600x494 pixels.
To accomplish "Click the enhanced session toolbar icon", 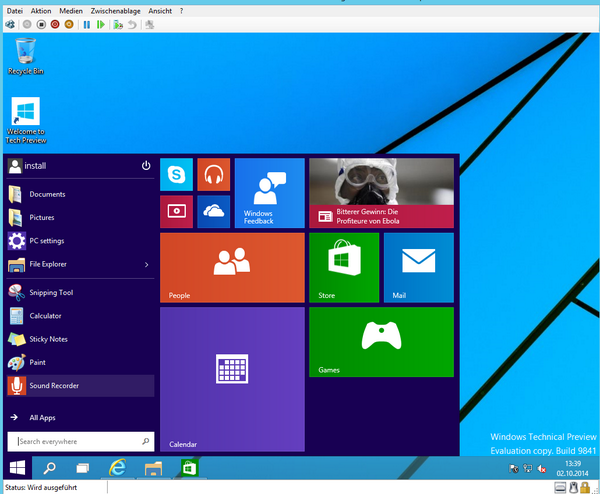I will click(x=150, y=24).
